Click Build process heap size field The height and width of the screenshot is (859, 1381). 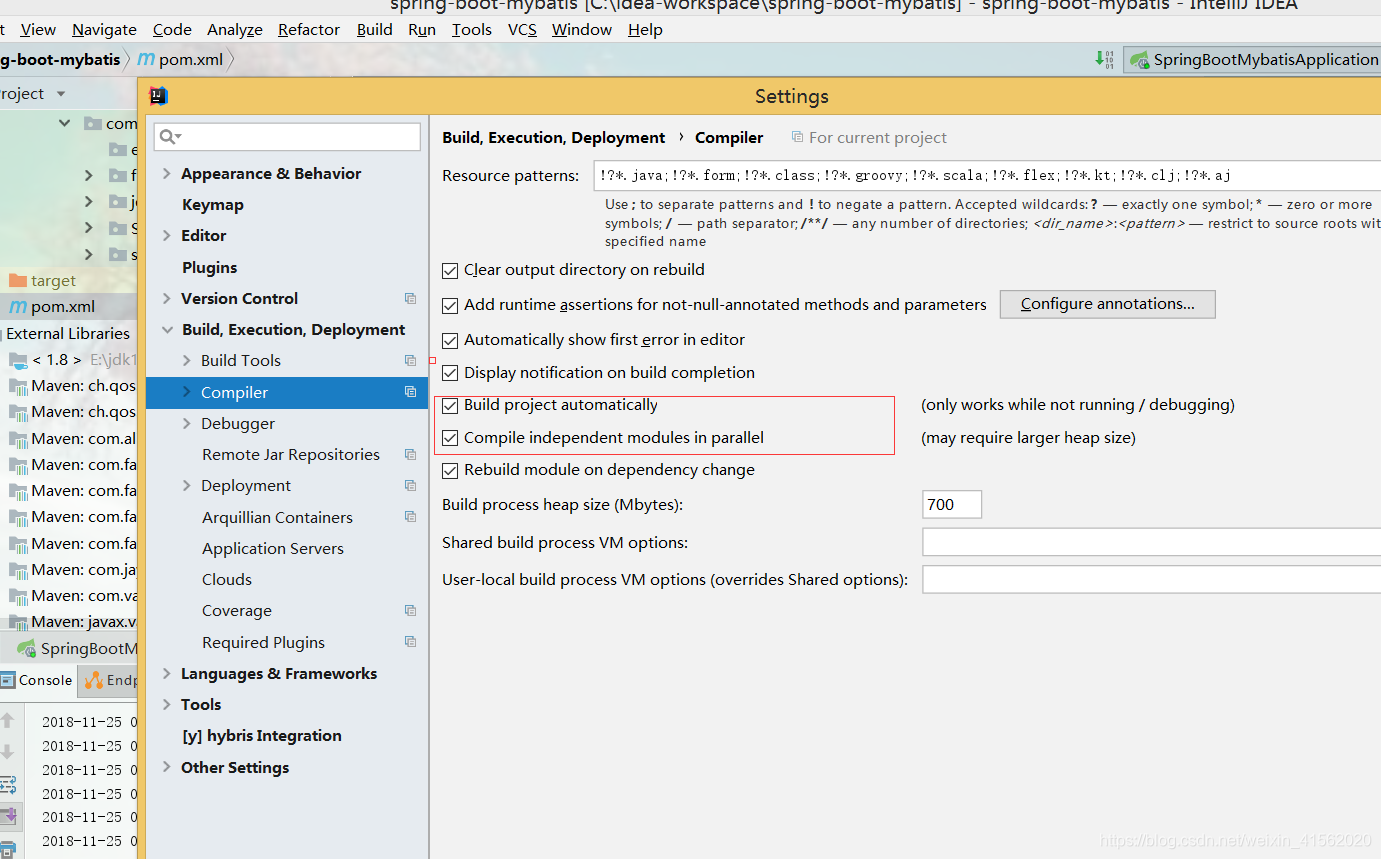[952, 504]
